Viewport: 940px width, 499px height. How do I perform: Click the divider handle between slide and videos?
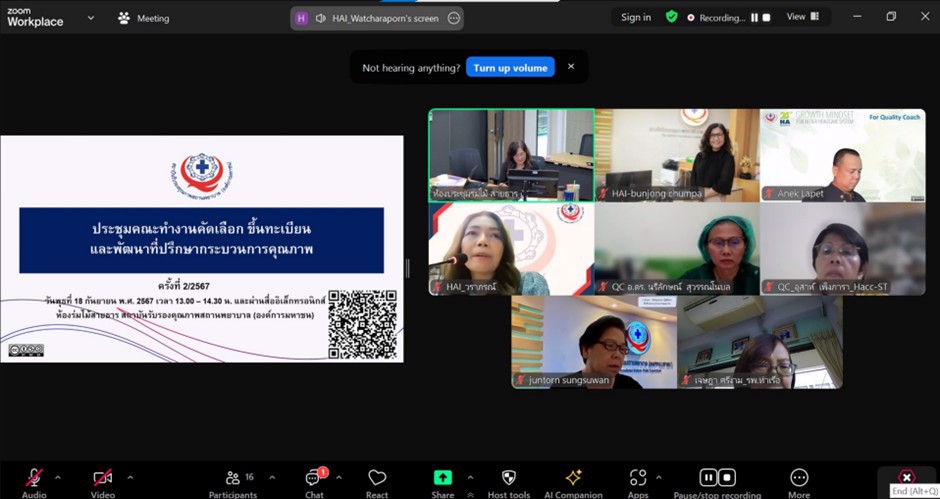tap(408, 268)
